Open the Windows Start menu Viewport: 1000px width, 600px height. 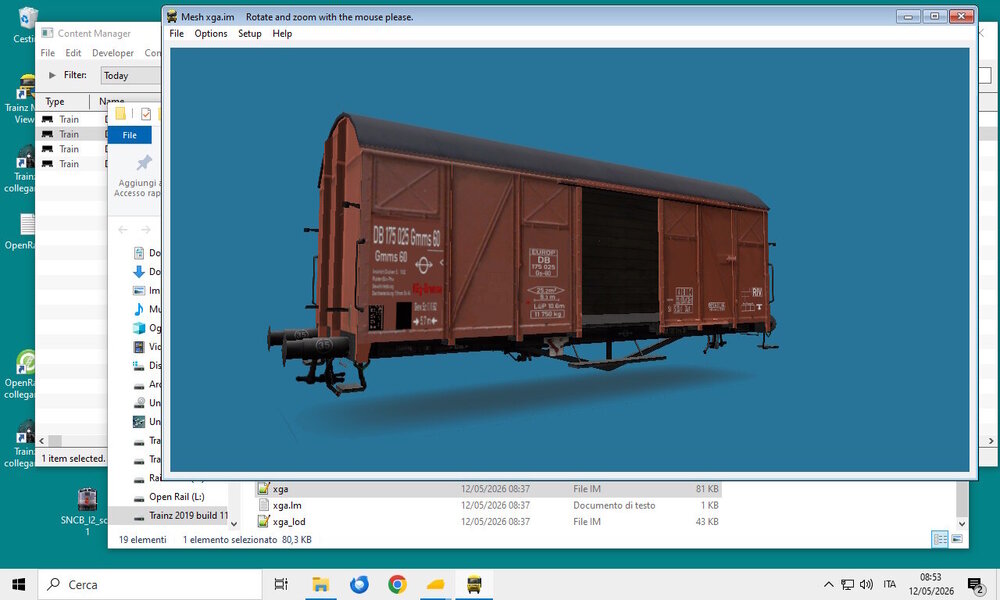click(x=18, y=584)
